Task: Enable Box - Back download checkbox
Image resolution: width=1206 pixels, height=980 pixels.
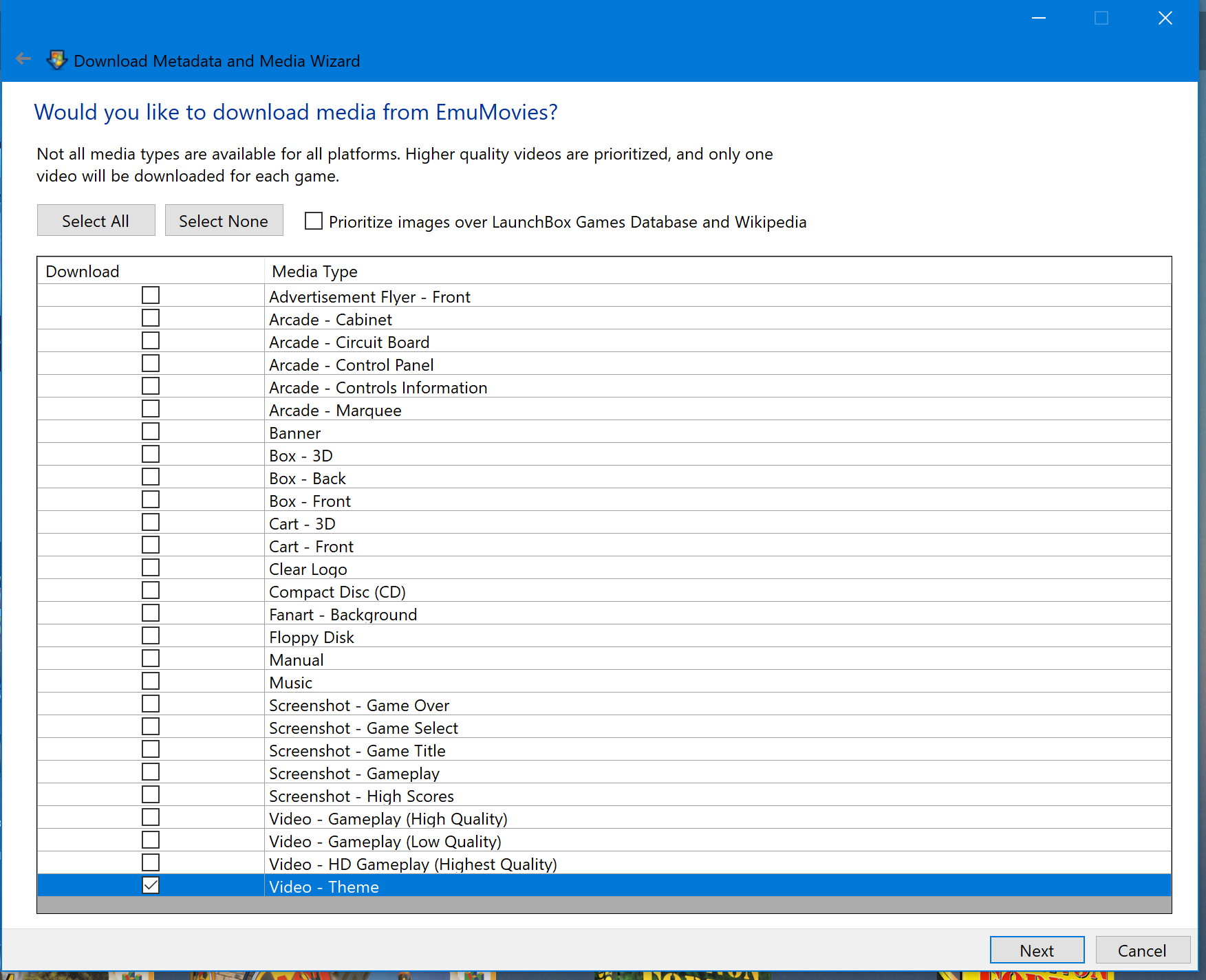Action: pos(151,477)
